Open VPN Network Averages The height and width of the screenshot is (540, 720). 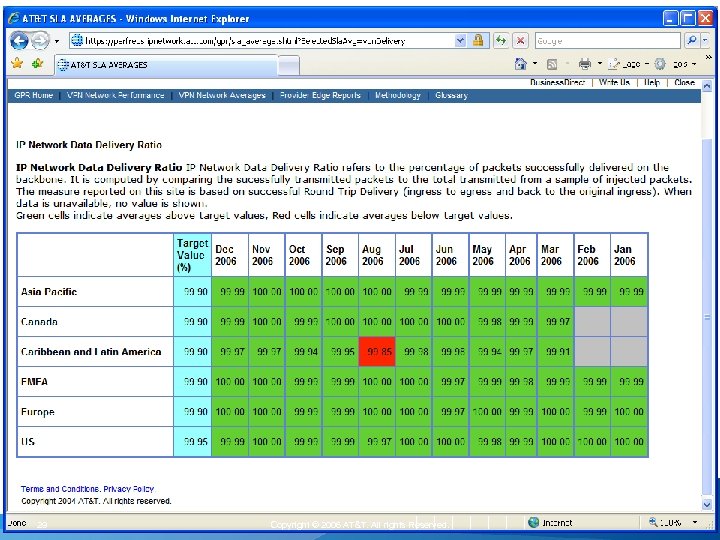point(222,95)
